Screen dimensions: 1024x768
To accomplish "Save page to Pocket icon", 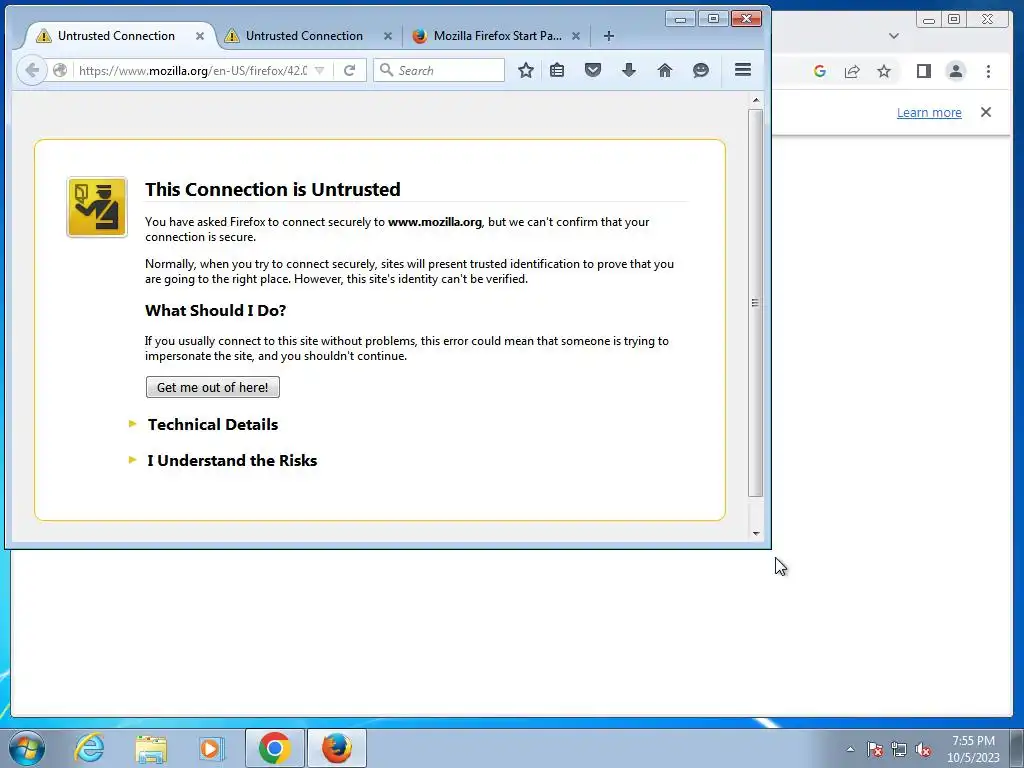I will [593, 70].
